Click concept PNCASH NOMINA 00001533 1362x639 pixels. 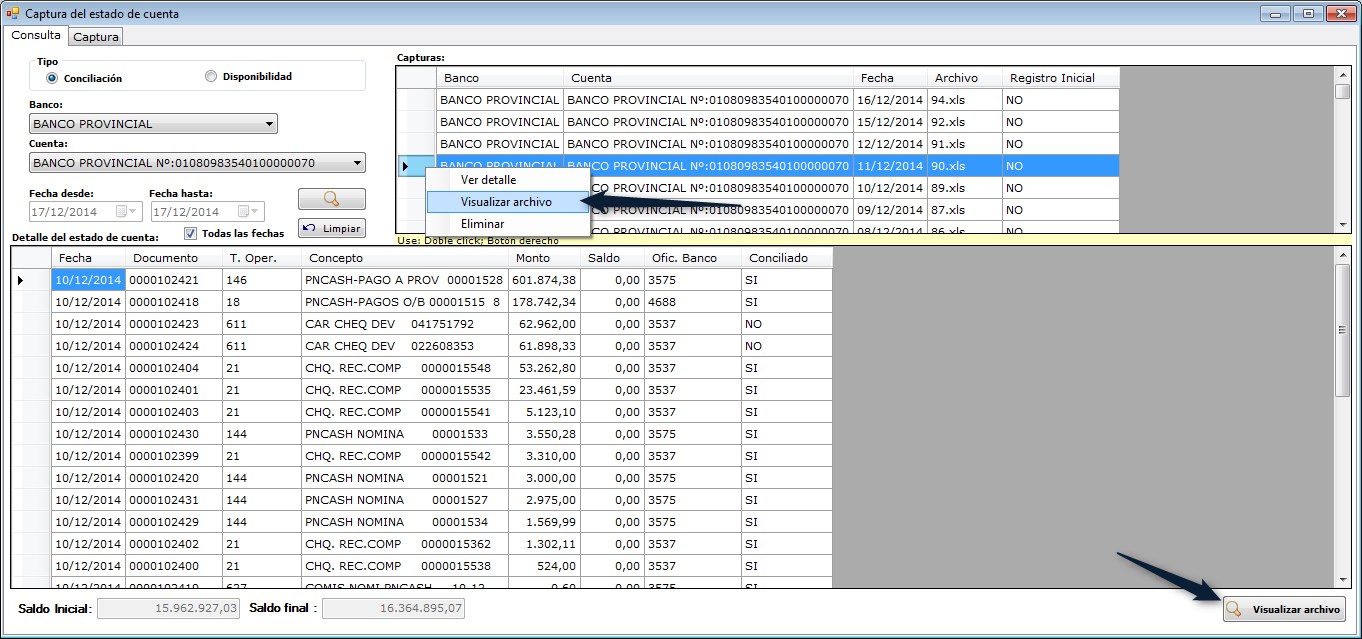(x=405, y=434)
